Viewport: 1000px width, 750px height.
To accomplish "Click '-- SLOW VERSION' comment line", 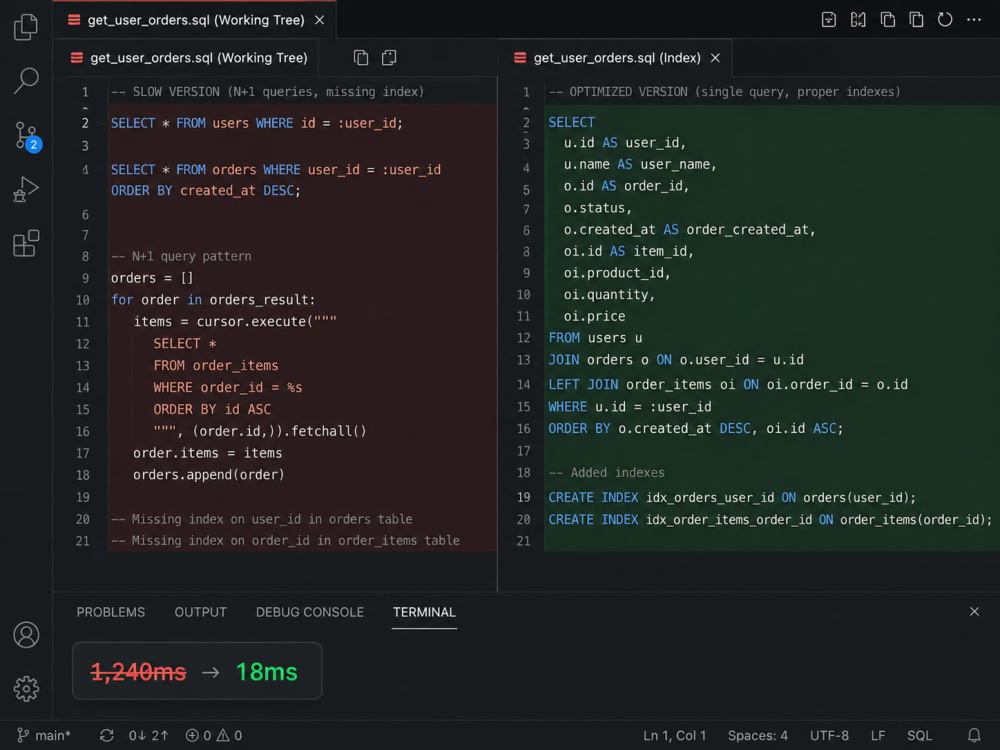I will click(x=268, y=92).
